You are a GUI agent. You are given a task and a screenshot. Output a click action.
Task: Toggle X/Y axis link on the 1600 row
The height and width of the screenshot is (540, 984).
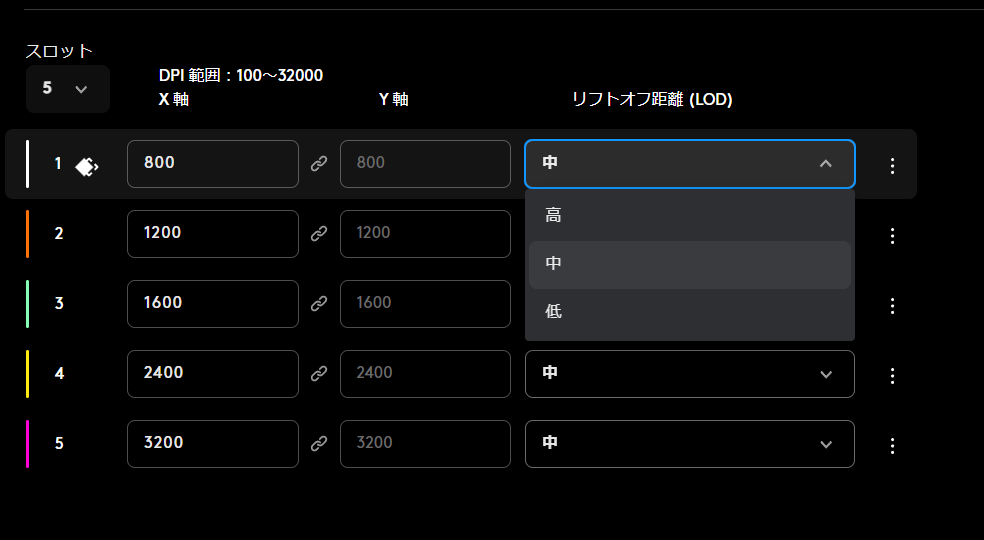(x=319, y=304)
